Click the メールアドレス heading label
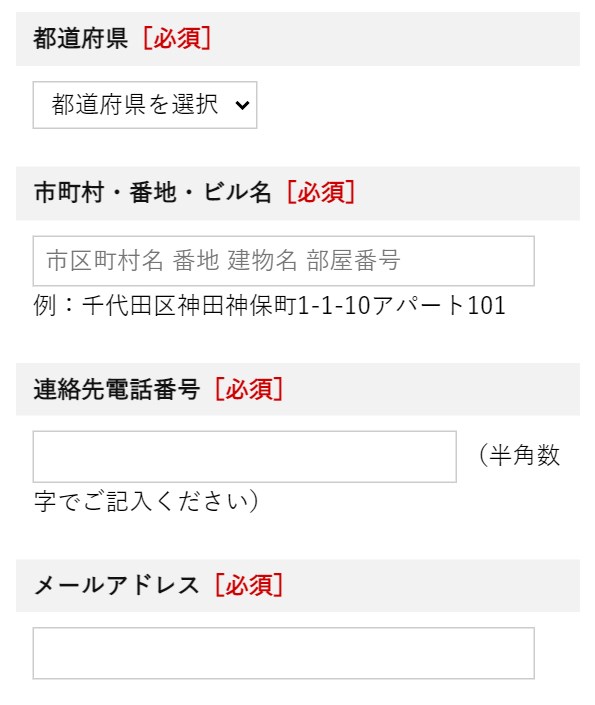Screen dimensions: 595x705 pyautogui.click(x=116, y=585)
